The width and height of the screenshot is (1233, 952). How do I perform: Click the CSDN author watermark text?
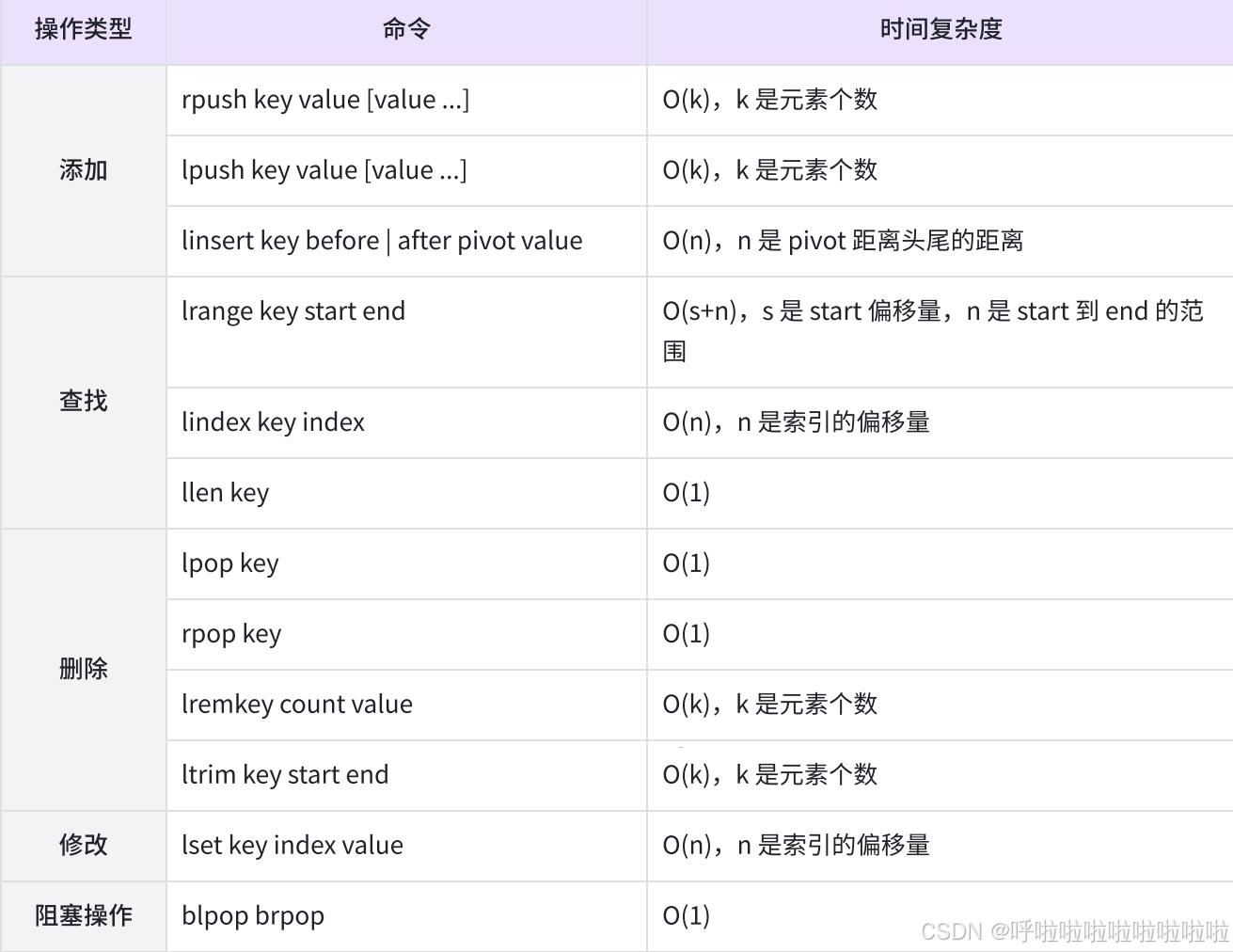pyautogui.click(x=1075, y=931)
